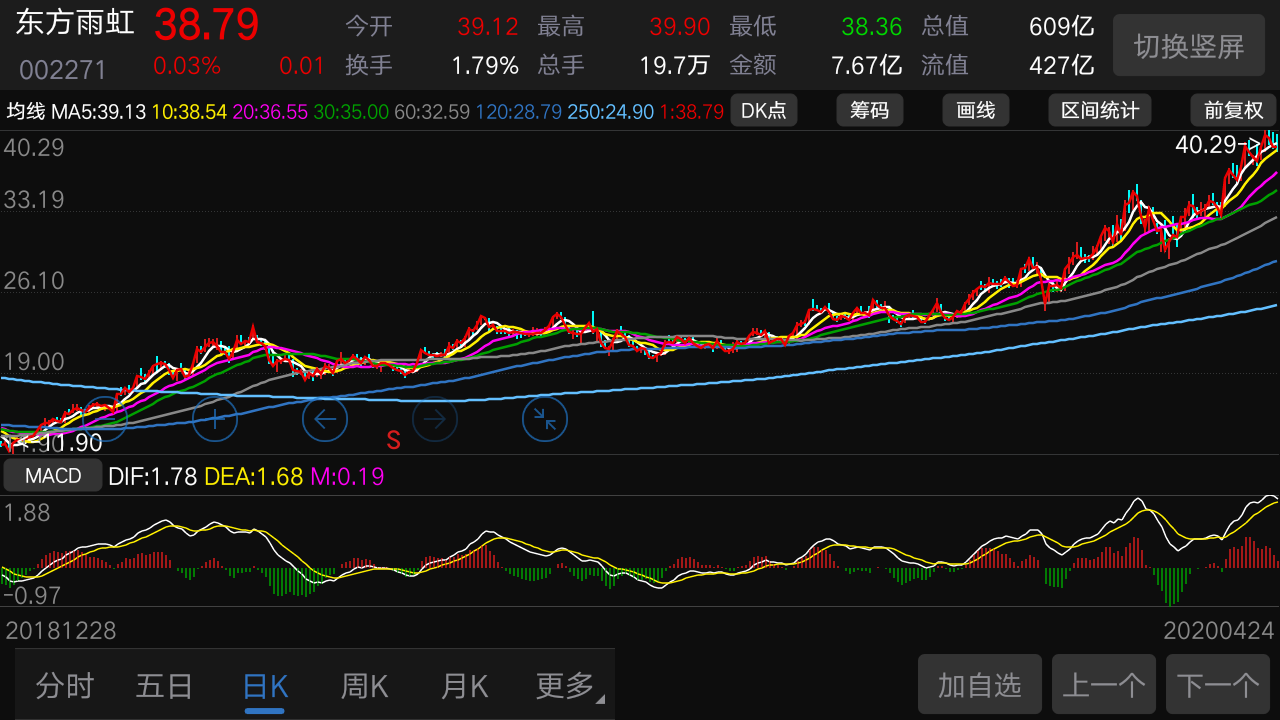
Task: Switch to portrait with 切换竖屏
Action: [1189, 46]
